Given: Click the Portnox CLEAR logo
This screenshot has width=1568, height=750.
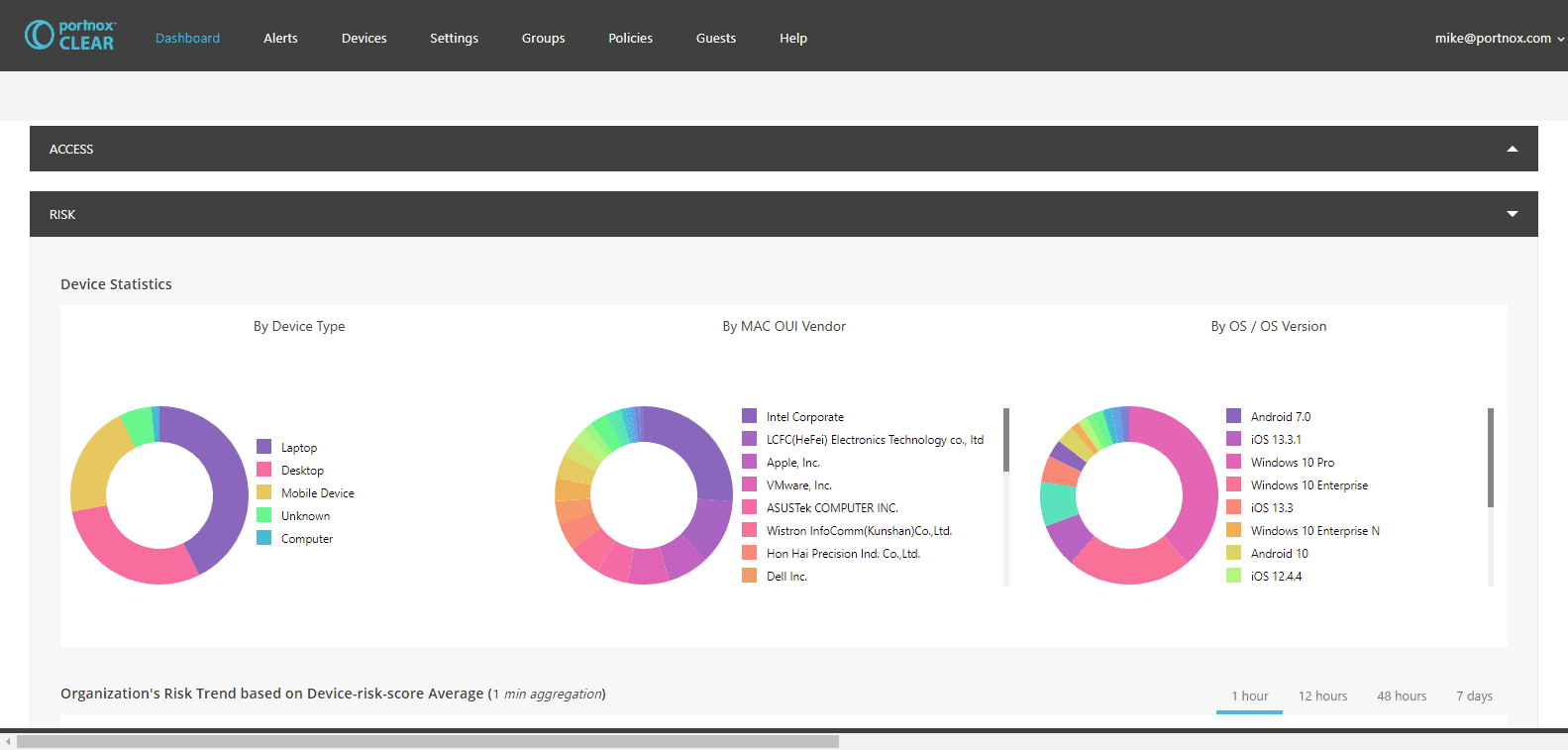Looking at the screenshot, I should [x=69, y=36].
